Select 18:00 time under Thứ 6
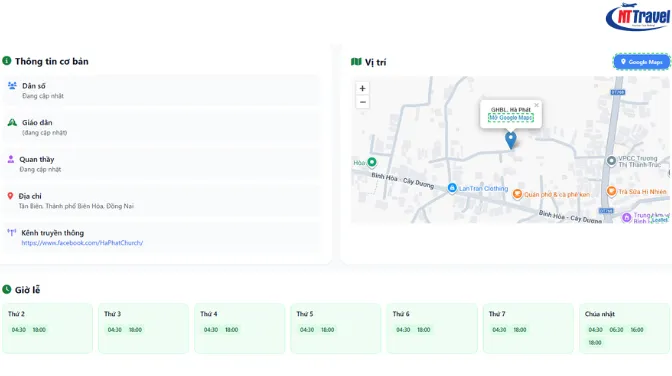The width and height of the screenshot is (672, 376). 424,330
